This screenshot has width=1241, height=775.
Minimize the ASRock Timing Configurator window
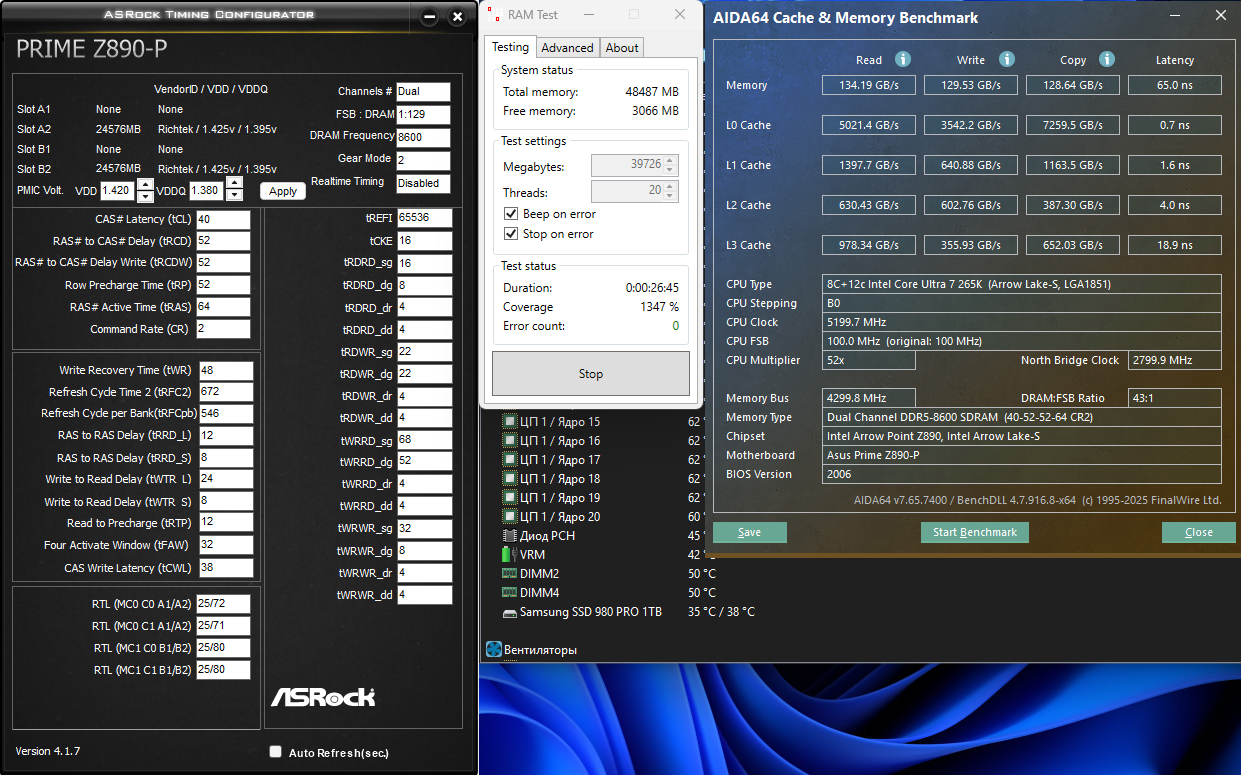point(429,17)
